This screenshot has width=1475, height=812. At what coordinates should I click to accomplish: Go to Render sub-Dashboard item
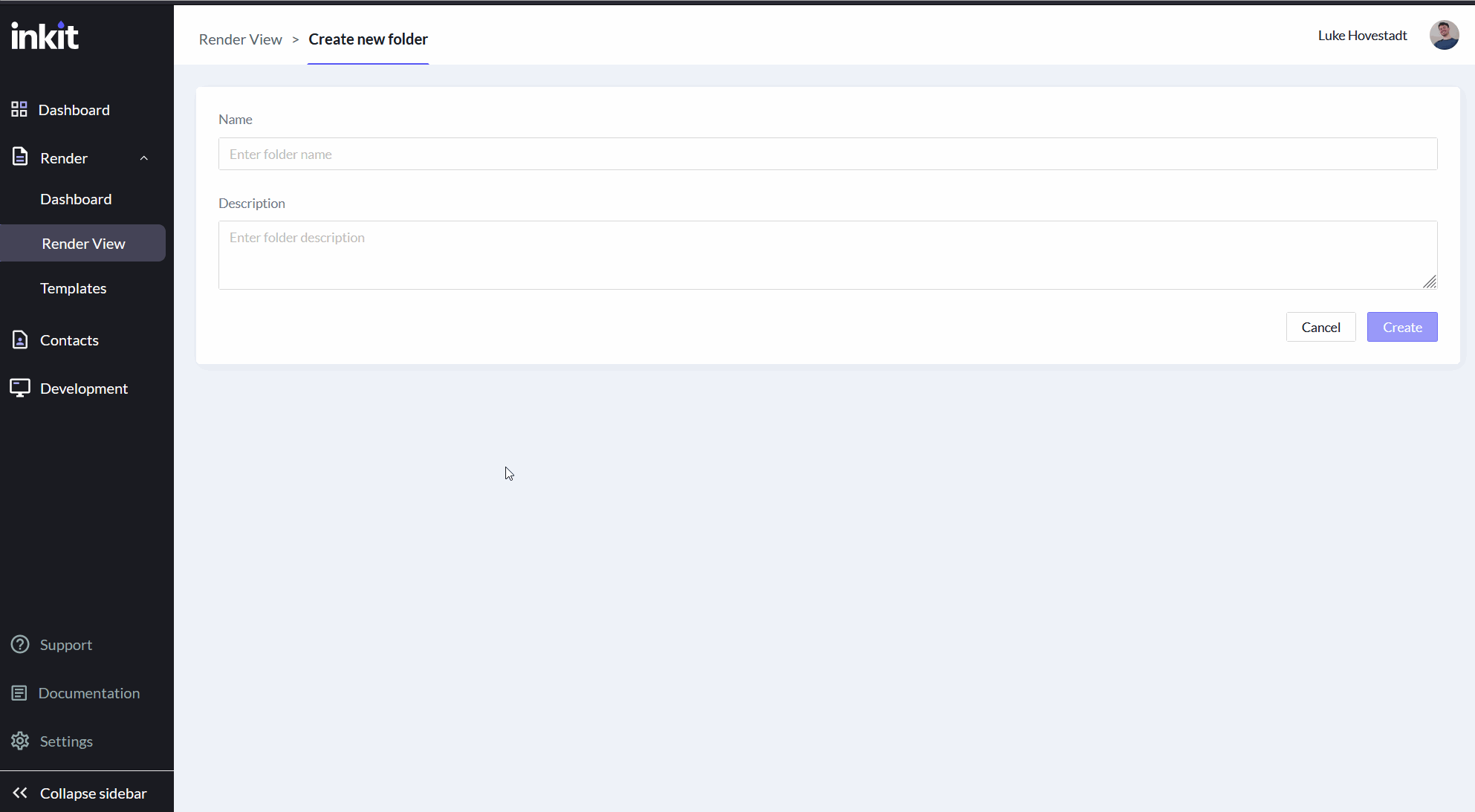click(76, 199)
